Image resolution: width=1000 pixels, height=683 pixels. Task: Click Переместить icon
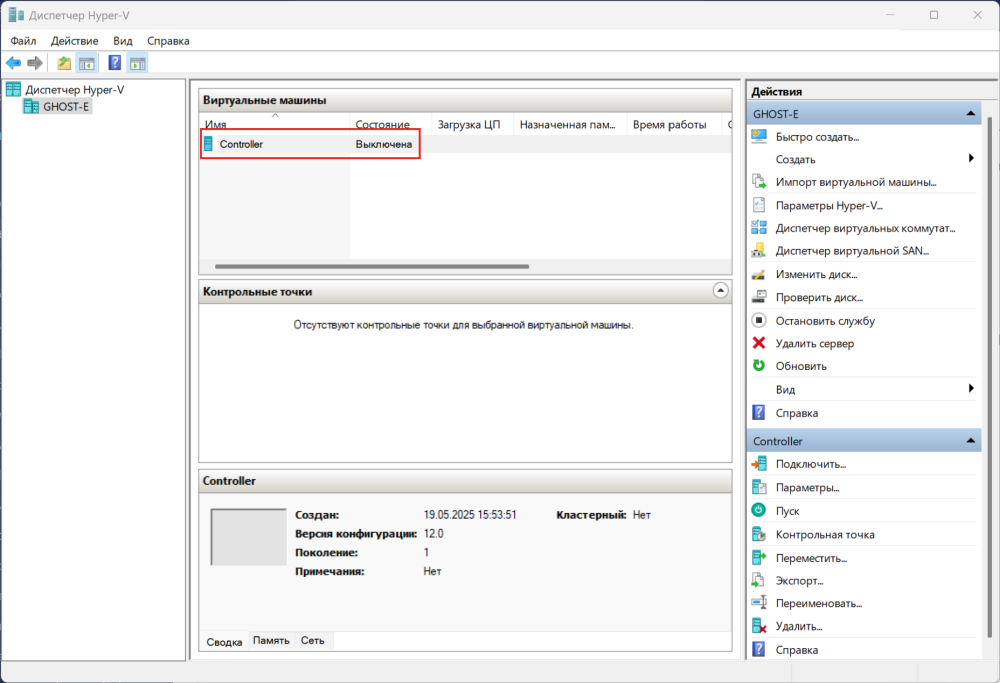coord(759,557)
